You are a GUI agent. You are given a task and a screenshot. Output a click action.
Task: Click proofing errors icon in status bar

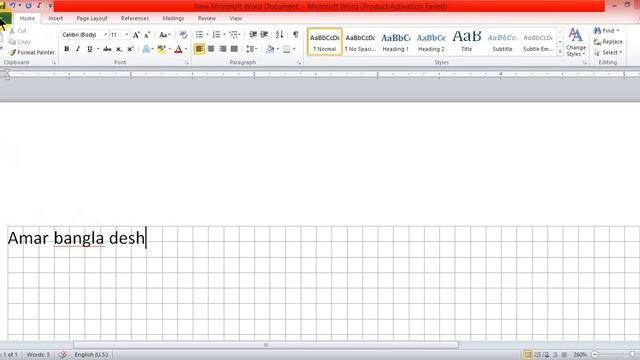(x=62, y=354)
